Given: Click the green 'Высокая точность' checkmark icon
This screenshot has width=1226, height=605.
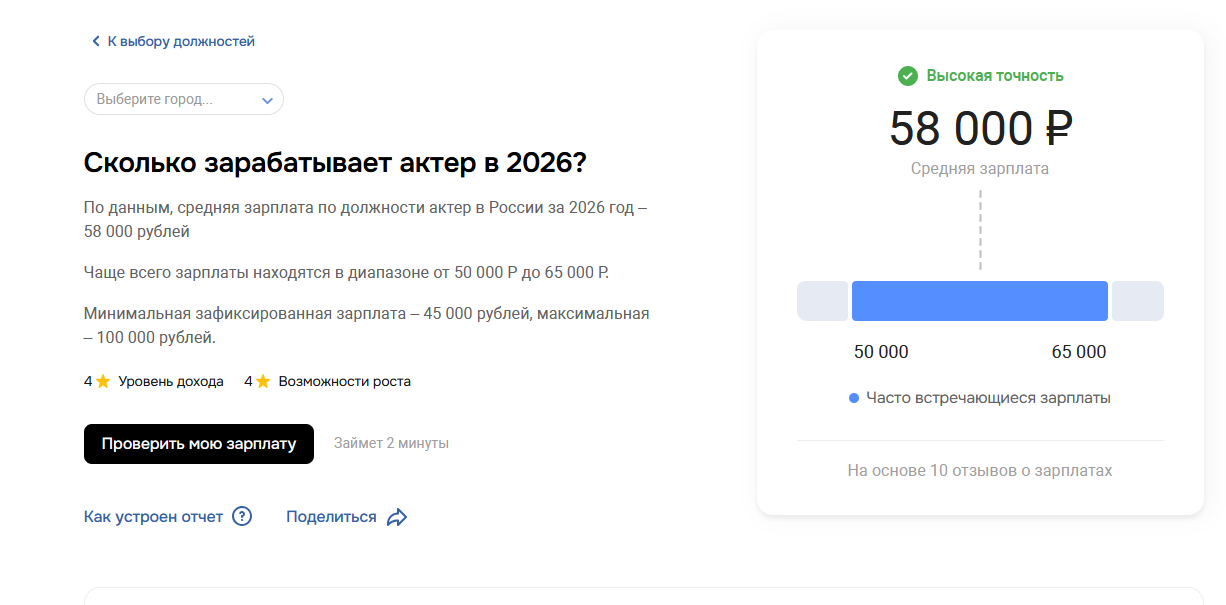Looking at the screenshot, I should click(x=908, y=75).
